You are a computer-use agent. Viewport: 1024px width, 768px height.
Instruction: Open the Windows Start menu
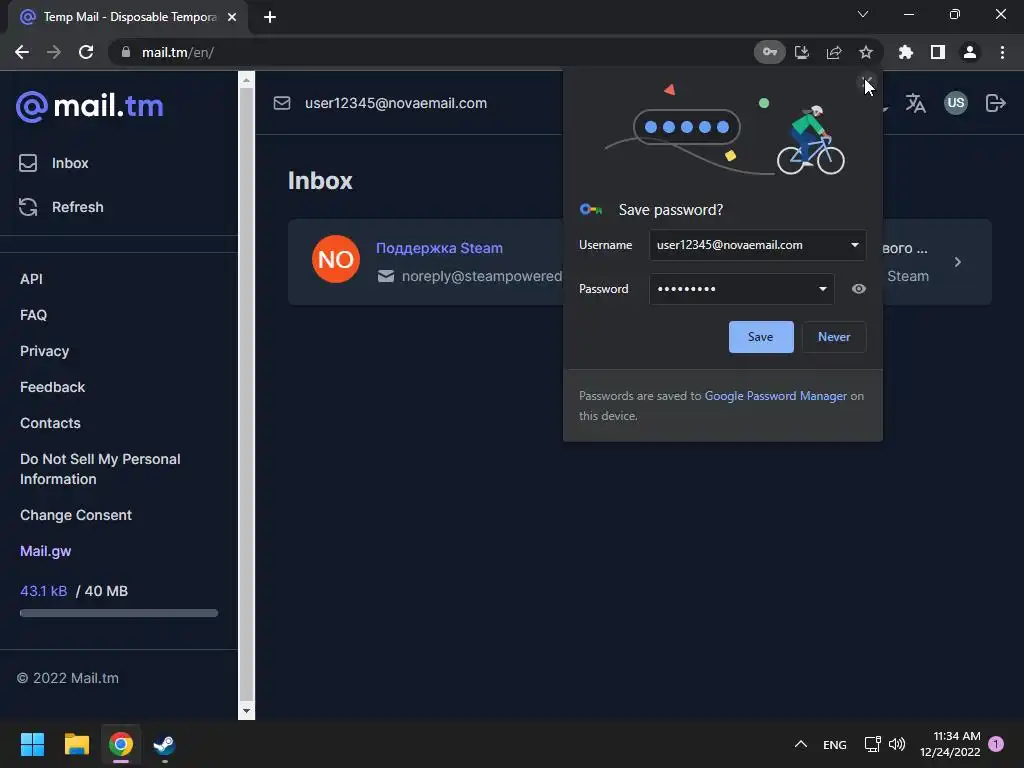pos(32,744)
